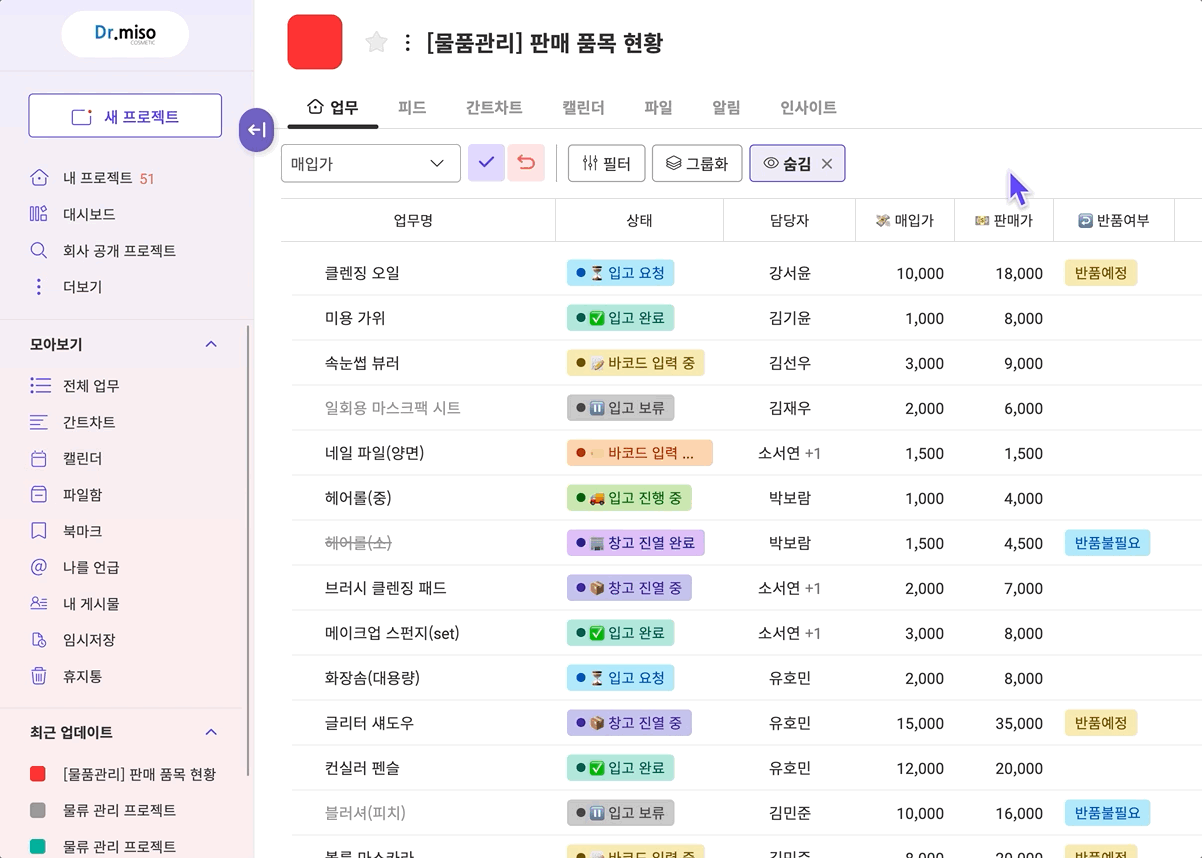Screen dimensions: 1202x858
Task: Open 대시보드 from the sidebar
Action: (x=88, y=214)
